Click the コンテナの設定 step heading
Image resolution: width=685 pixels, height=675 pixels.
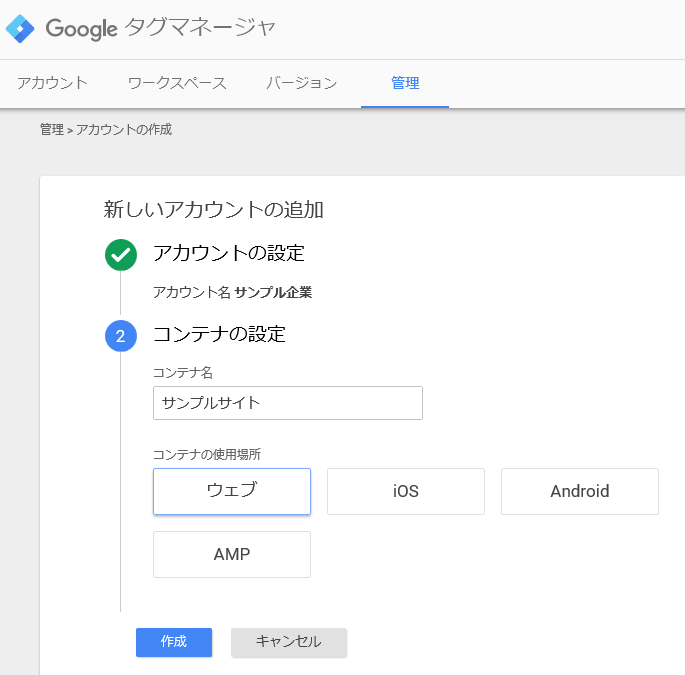click(x=219, y=335)
